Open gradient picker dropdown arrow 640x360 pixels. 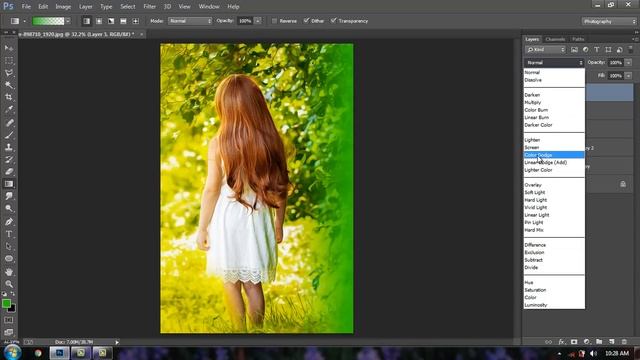coord(68,21)
